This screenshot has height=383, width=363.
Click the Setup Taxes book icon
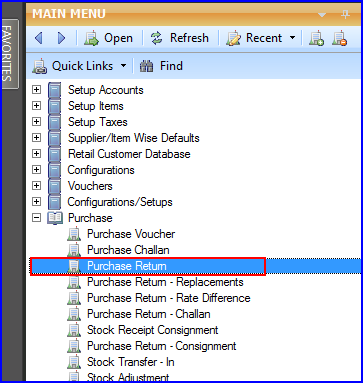coord(55,122)
